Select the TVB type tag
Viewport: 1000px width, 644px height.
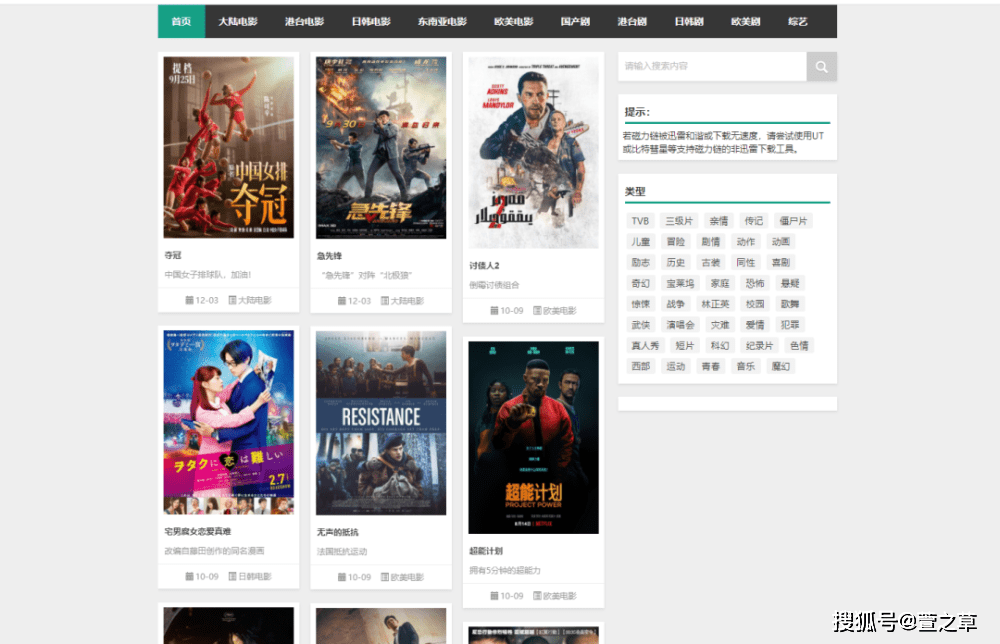pos(640,221)
